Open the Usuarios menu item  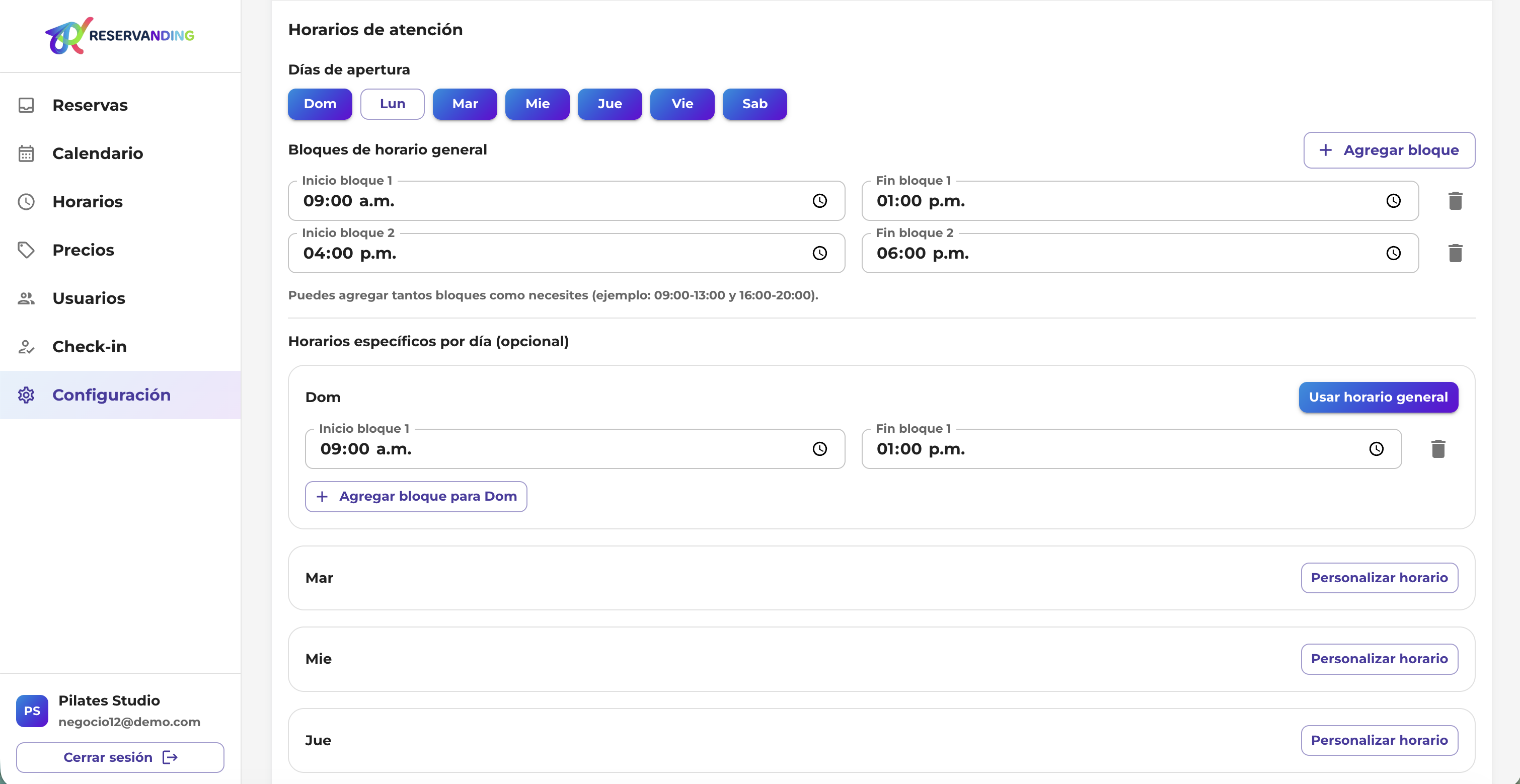click(x=120, y=298)
